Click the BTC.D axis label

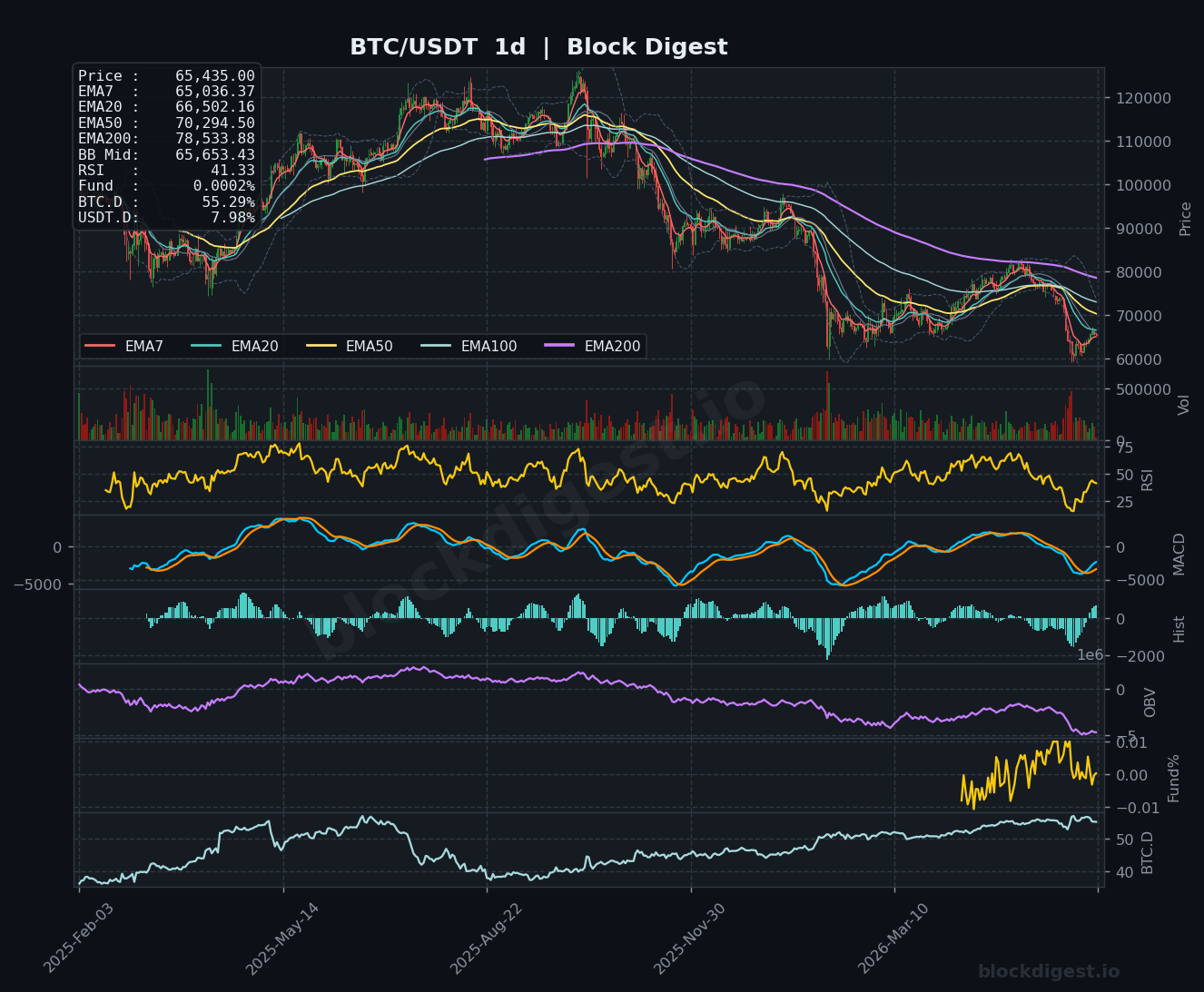(x=1147, y=852)
